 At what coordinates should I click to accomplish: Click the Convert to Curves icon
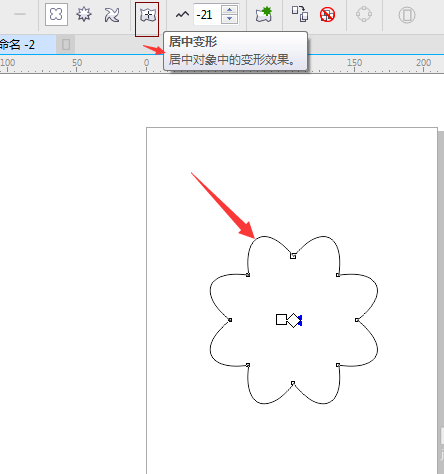click(x=364, y=14)
